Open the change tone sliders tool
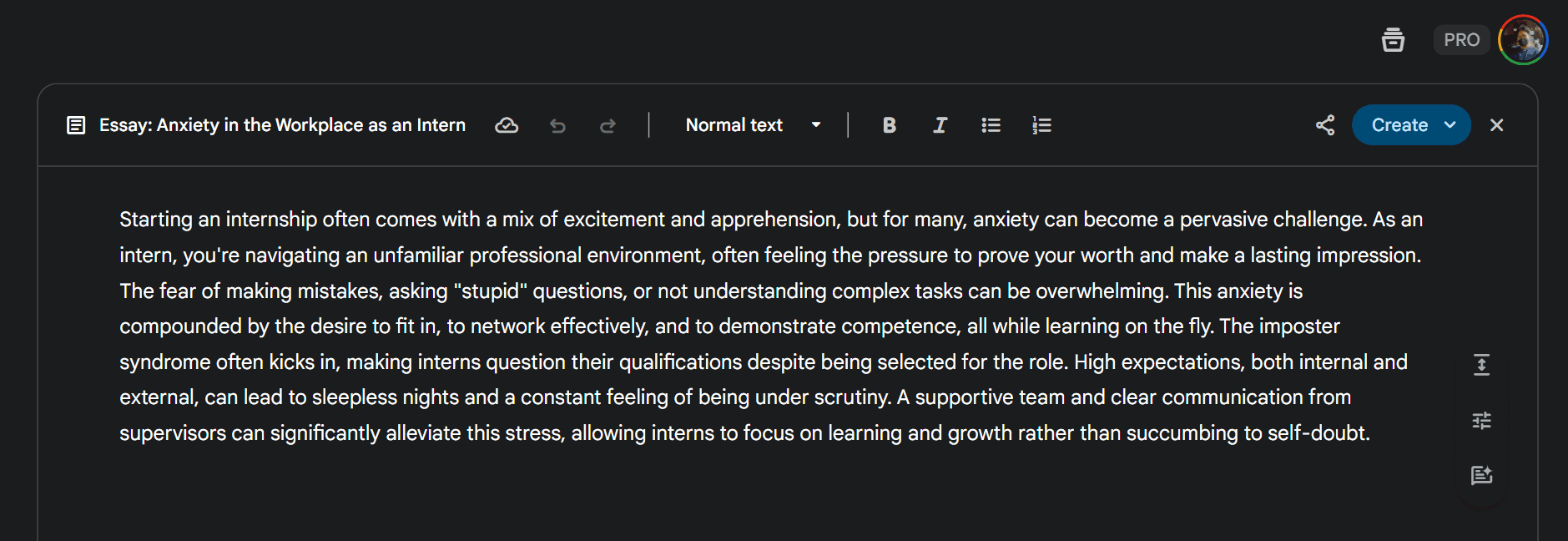Image resolution: width=1568 pixels, height=541 pixels. click(1481, 420)
